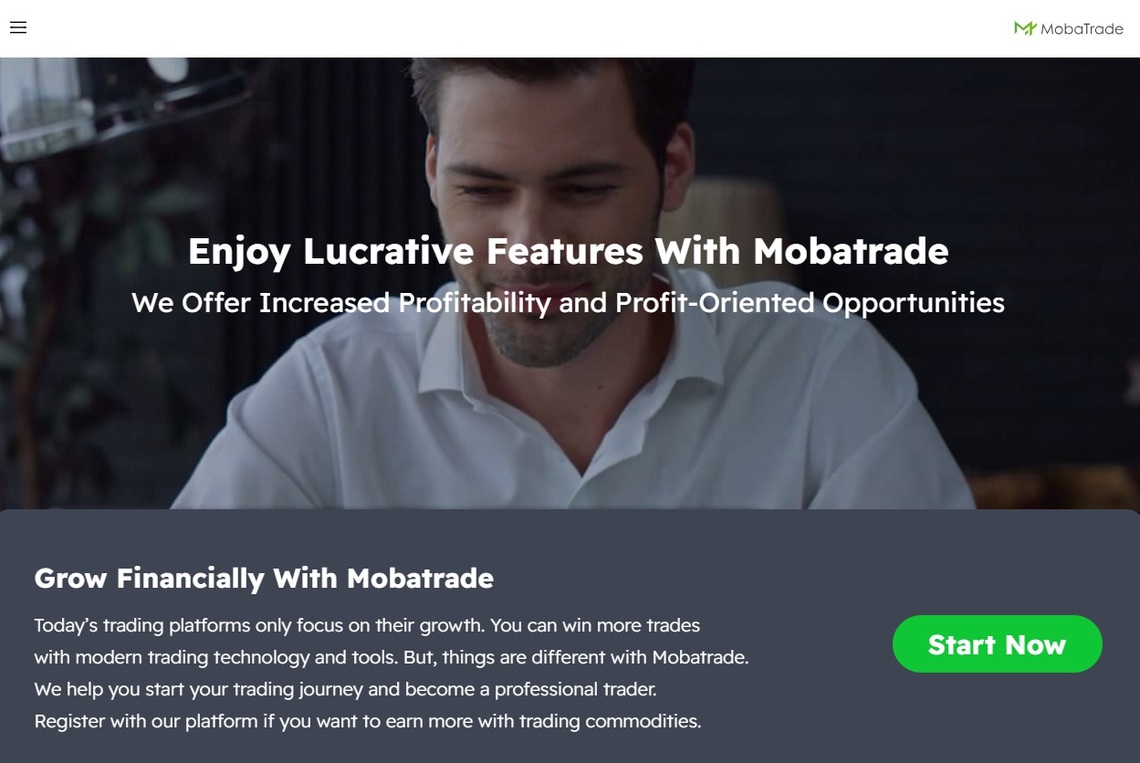Click the green M logo icon

pos(1025,28)
